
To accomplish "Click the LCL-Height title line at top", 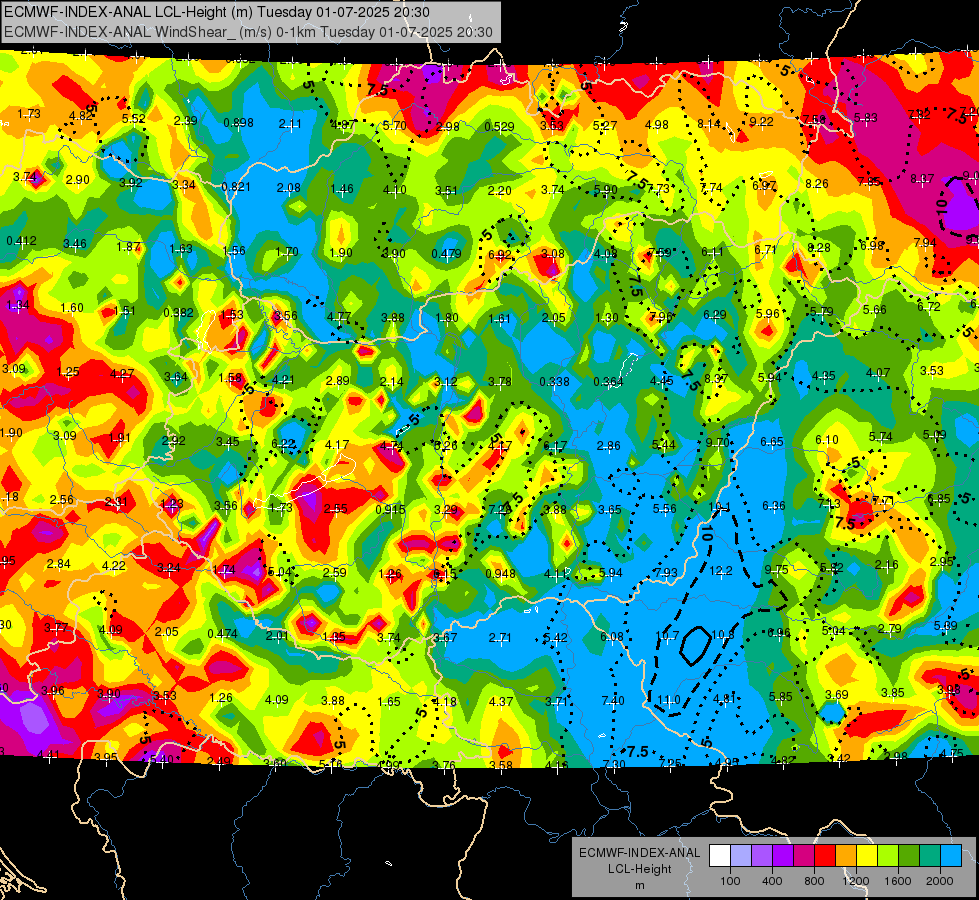I will [x=217, y=12].
